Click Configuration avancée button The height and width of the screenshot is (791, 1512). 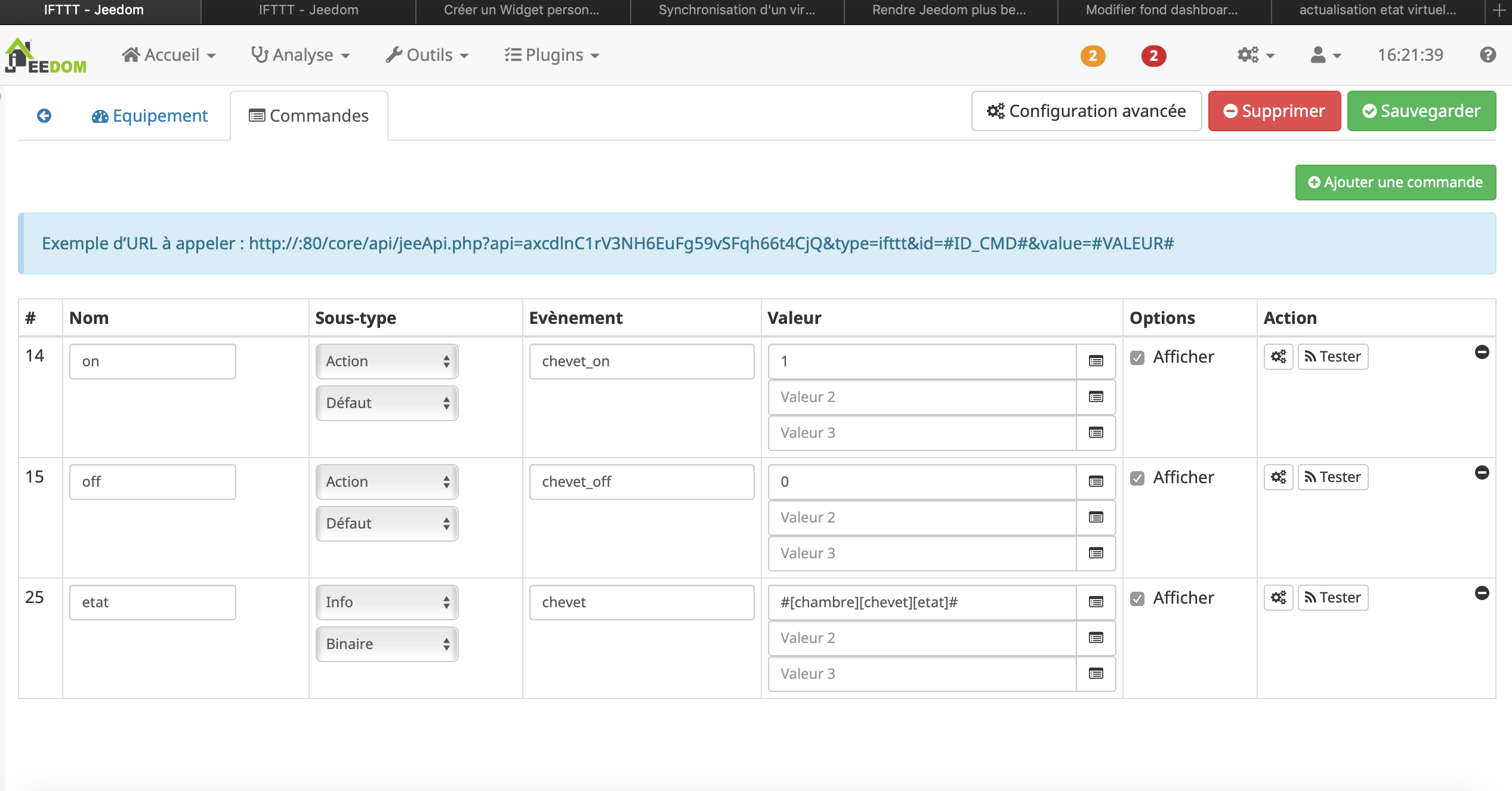click(1087, 112)
